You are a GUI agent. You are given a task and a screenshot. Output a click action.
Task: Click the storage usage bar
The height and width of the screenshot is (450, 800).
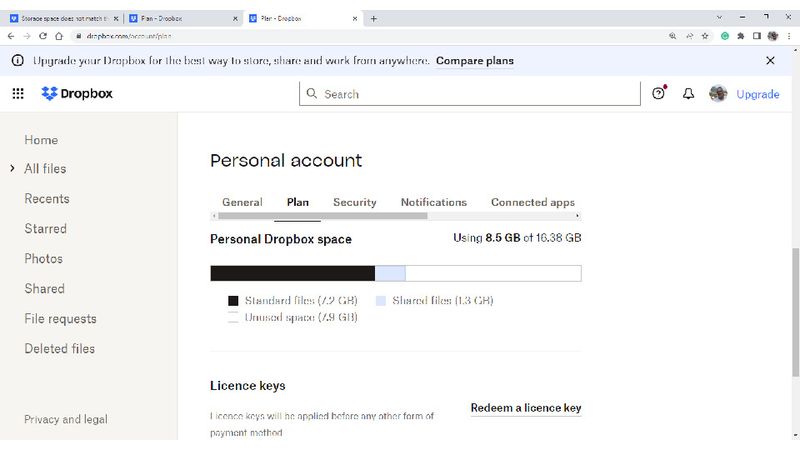pos(395,273)
